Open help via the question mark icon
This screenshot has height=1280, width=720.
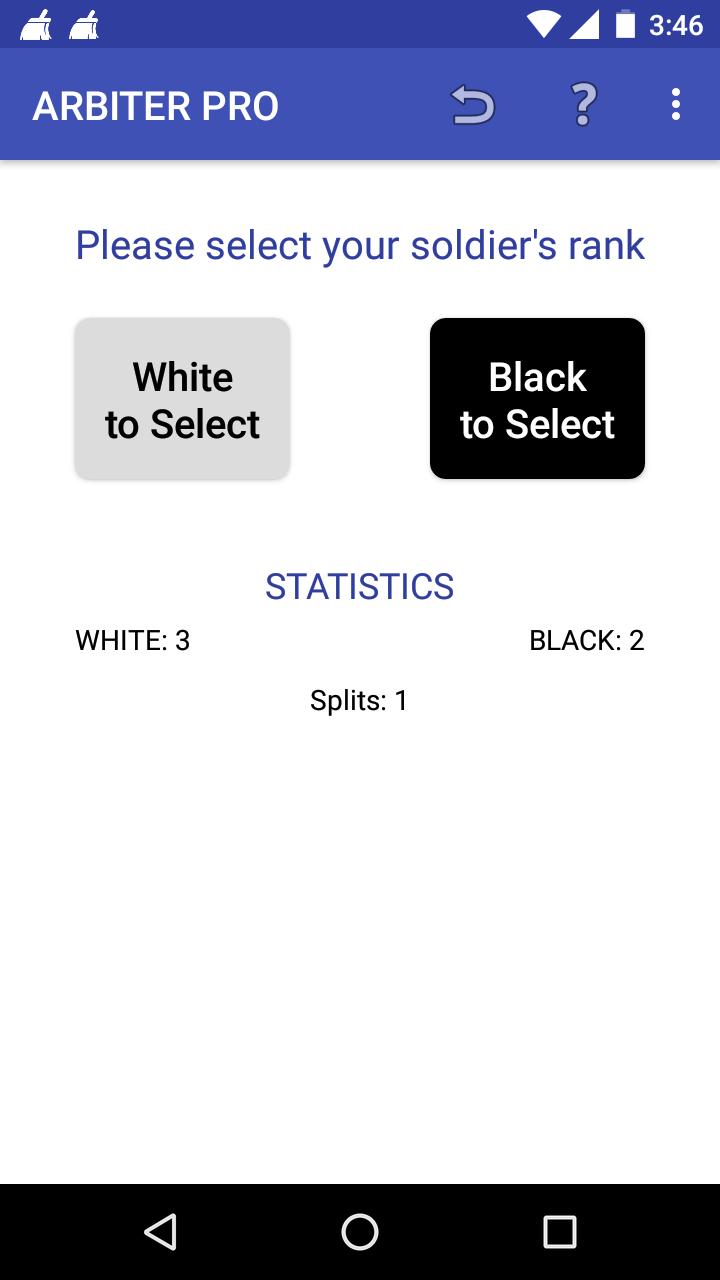click(583, 104)
